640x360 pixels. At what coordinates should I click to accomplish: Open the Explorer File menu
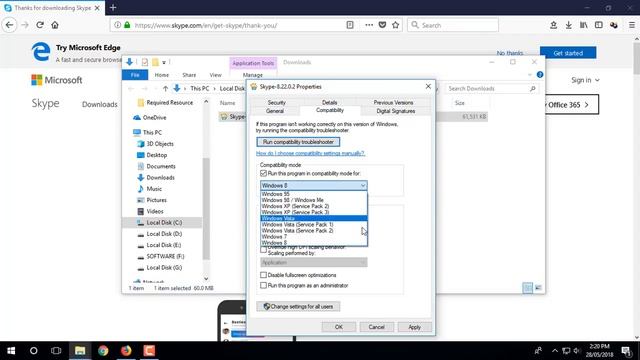click(135, 75)
